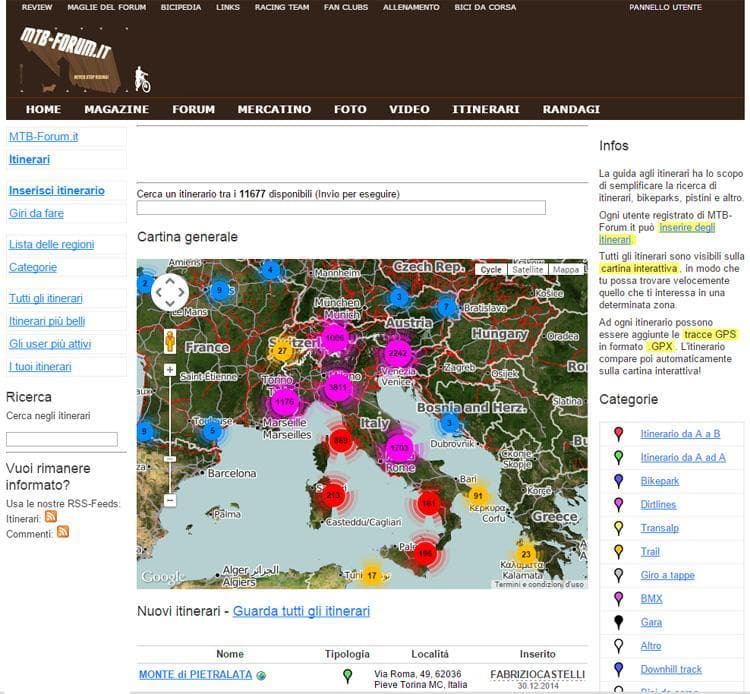Open the yellow 17 cluster near Tunis

(372, 575)
